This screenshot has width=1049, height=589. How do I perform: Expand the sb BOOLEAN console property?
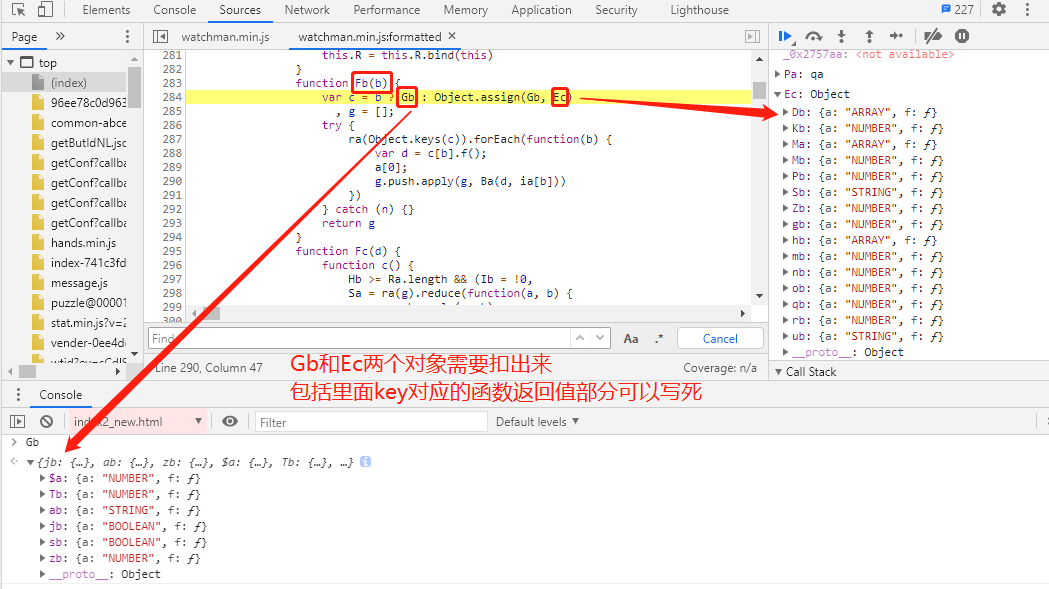click(42, 542)
